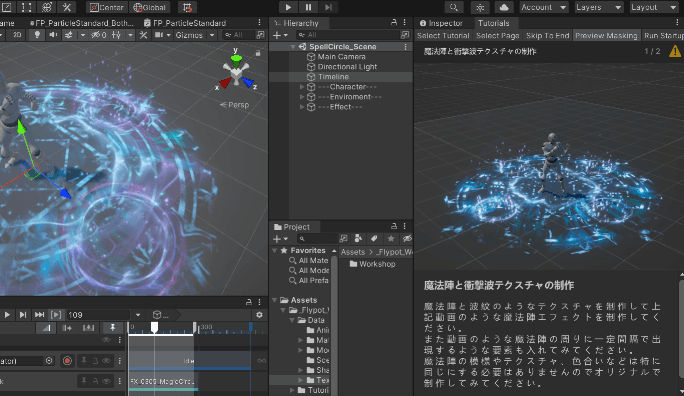Click the green Y axis on orientation gizmo
The image size is (684, 396).
click(236, 58)
